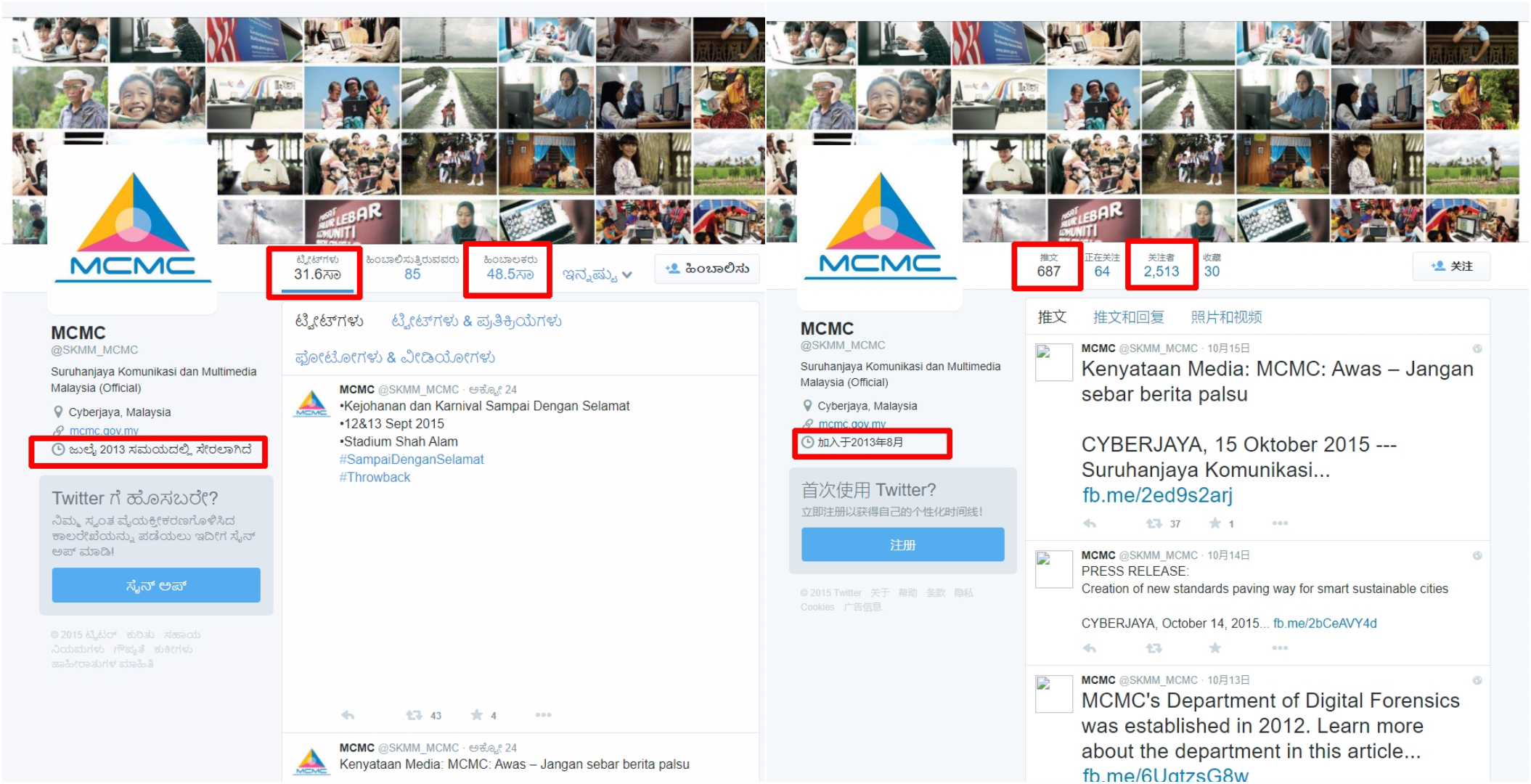Click the small round icon beside 10月15日 tweet

pyautogui.click(x=1477, y=348)
